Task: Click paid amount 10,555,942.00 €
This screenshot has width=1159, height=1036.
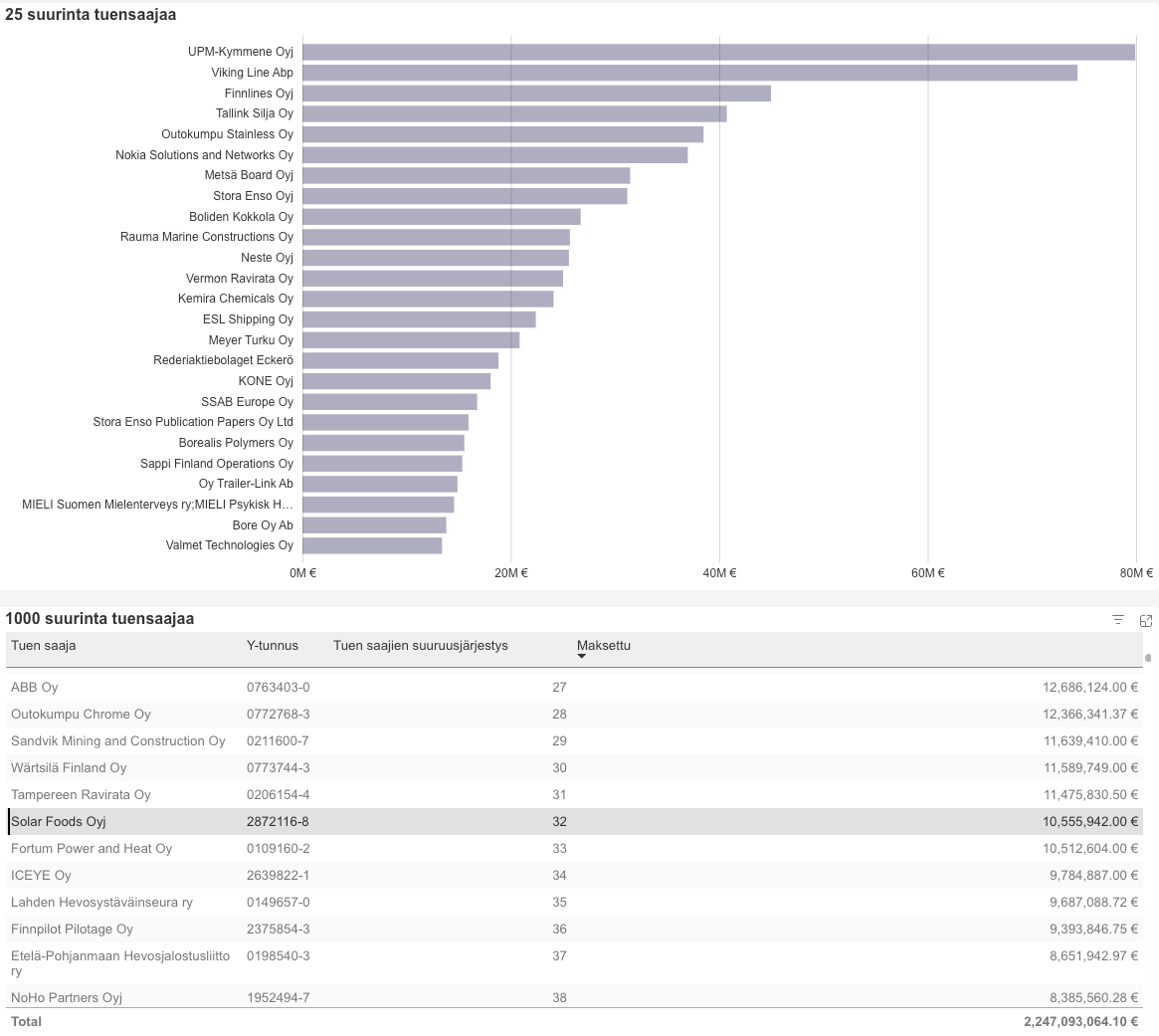Action: [x=1090, y=822]
